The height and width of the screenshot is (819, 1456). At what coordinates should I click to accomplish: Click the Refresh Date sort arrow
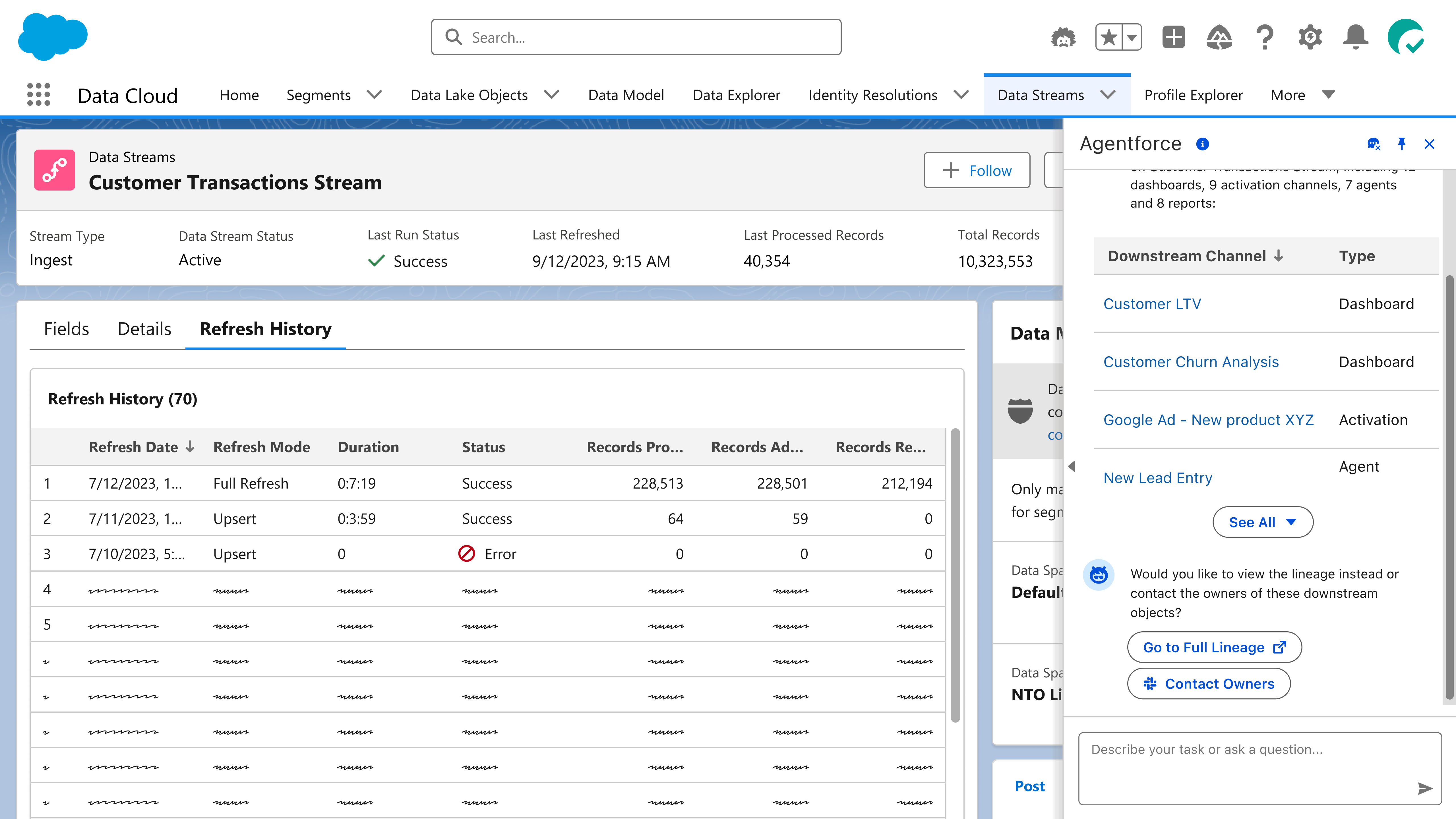[190, 446]
